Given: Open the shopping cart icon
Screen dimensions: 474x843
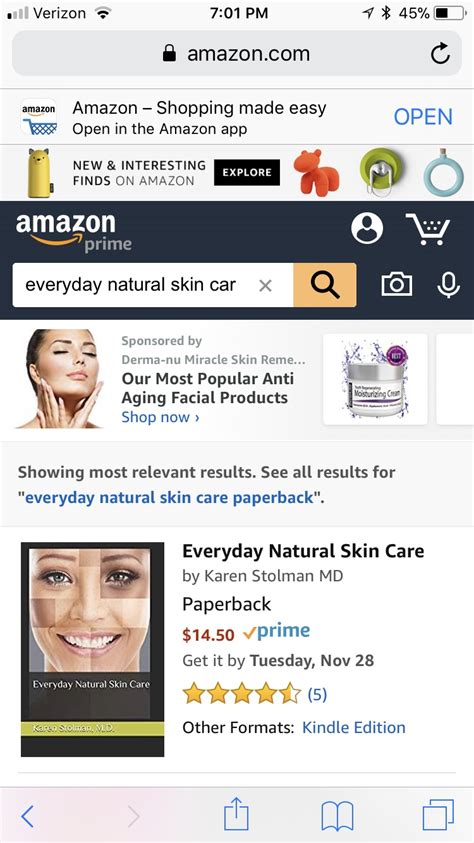Looking at the screenshot, I should point(428,228).
